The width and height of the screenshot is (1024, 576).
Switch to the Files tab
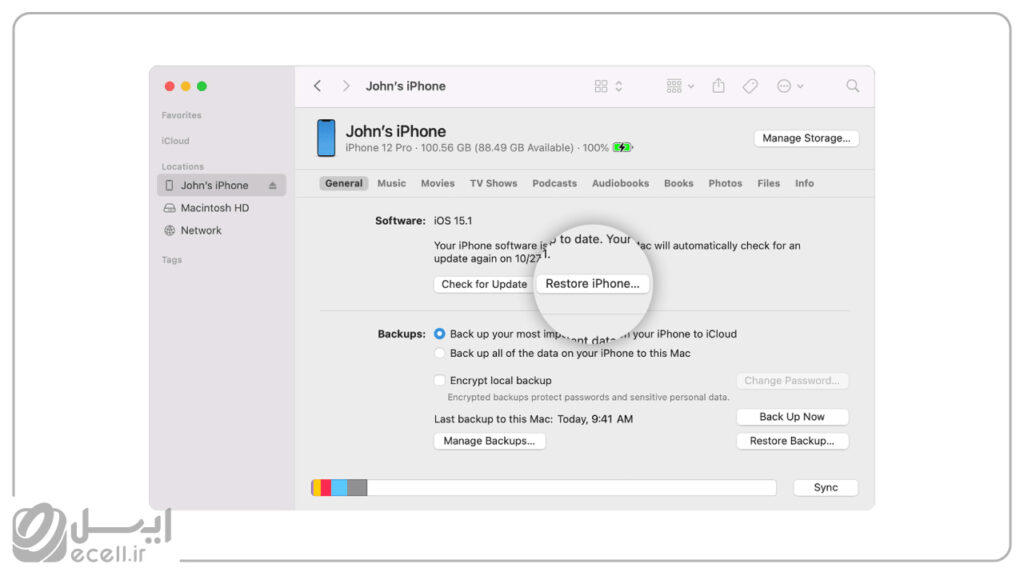(769, 184)
